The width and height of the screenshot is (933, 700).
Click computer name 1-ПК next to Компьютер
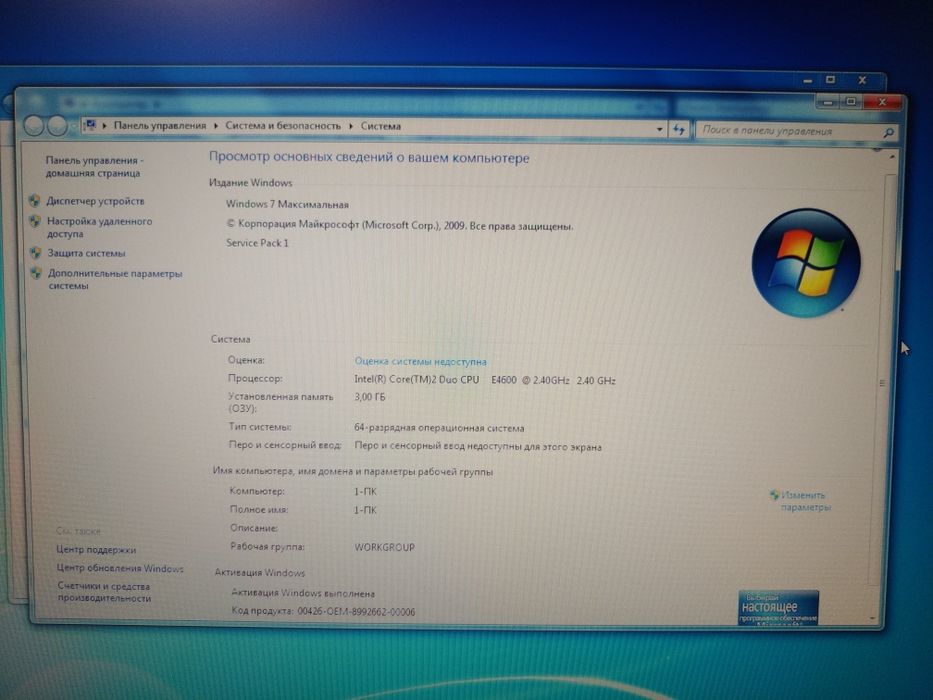pos(365,492)
